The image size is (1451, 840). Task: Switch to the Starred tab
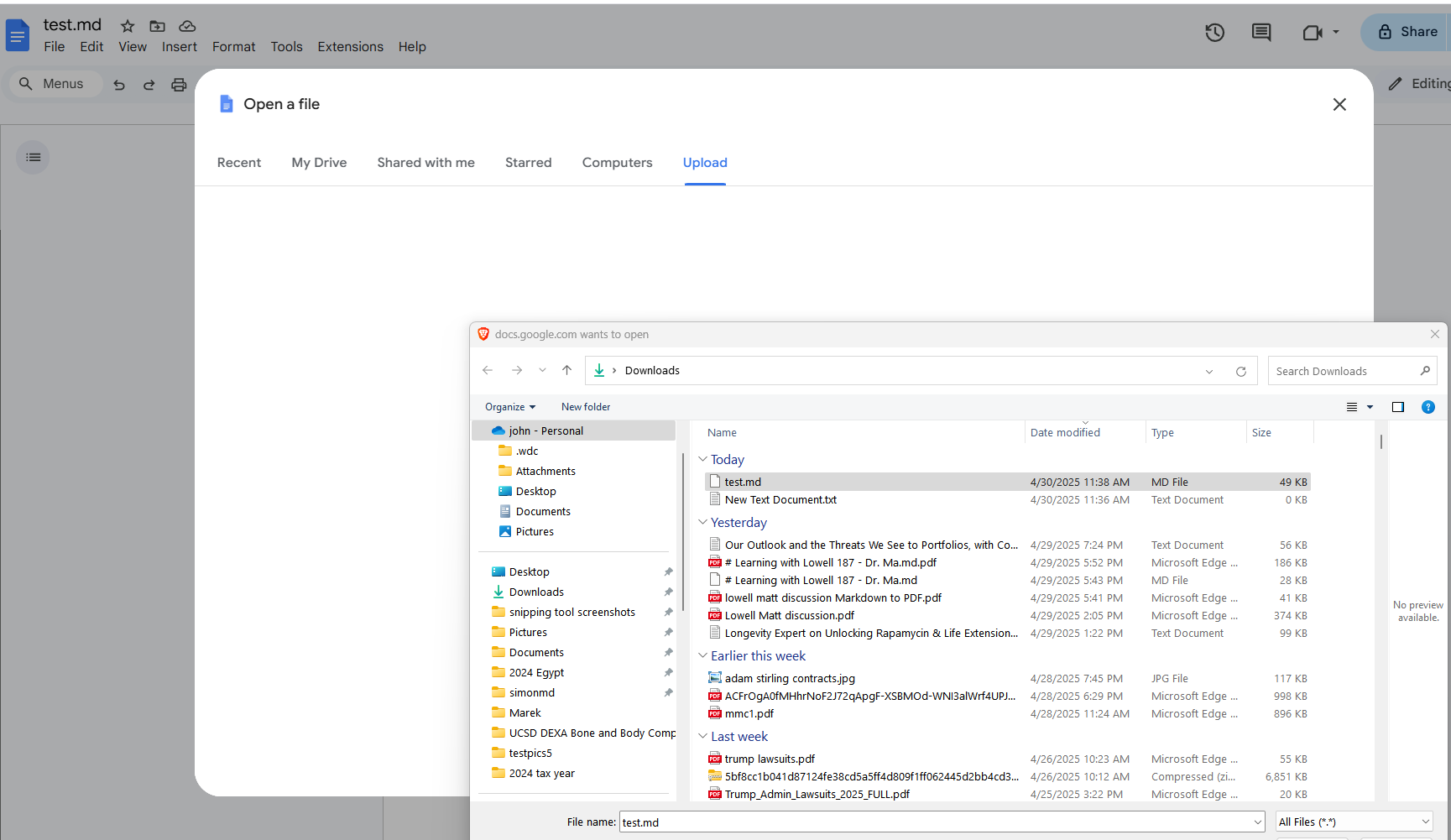coord(528,163)
